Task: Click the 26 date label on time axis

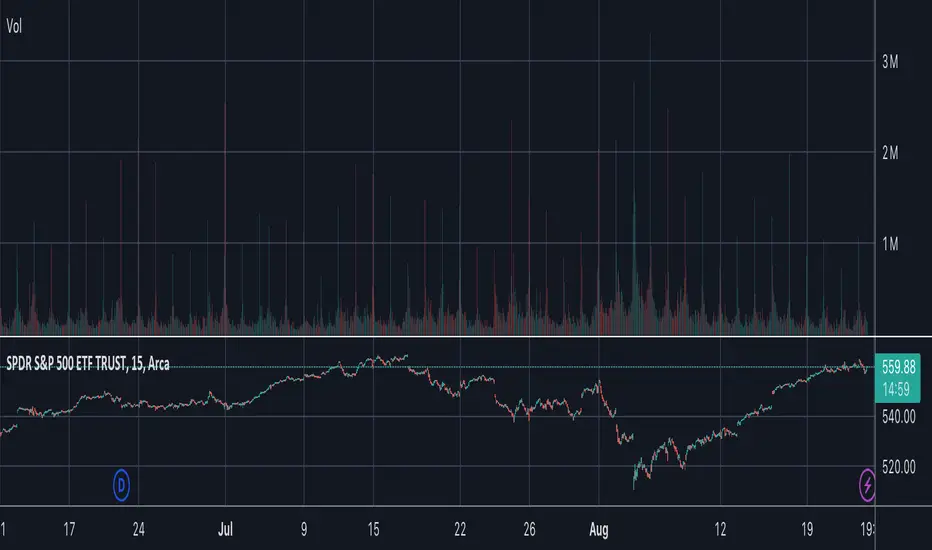Action: 530,529
